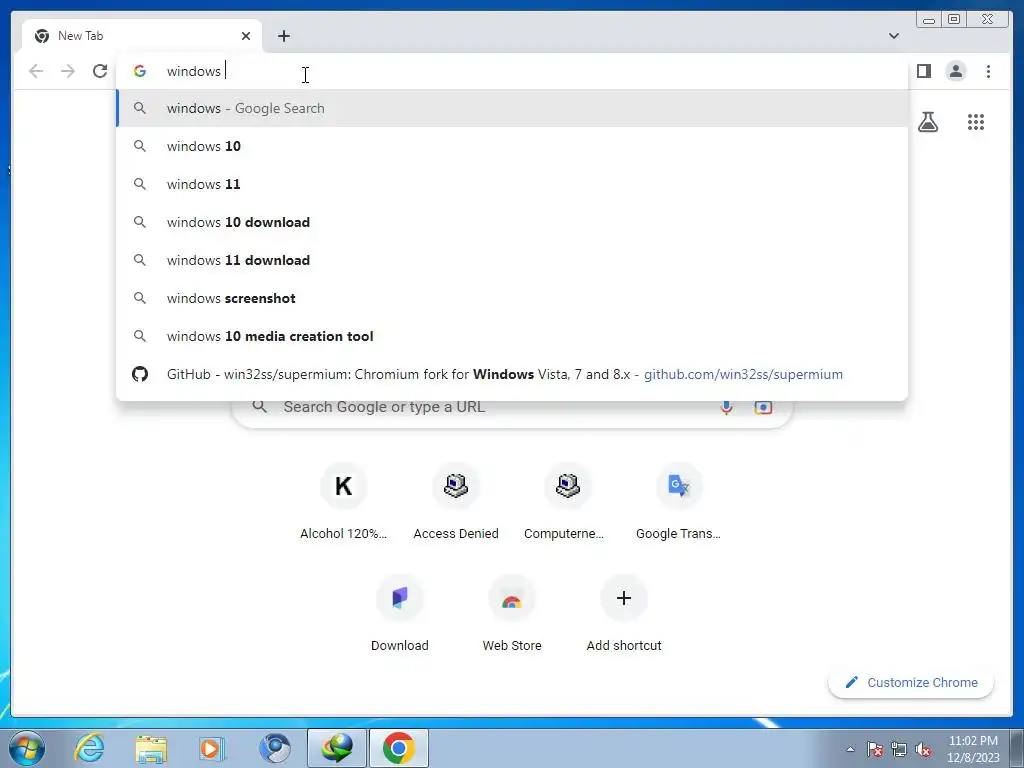Show hidden tray icons arrow

point(850,749)
